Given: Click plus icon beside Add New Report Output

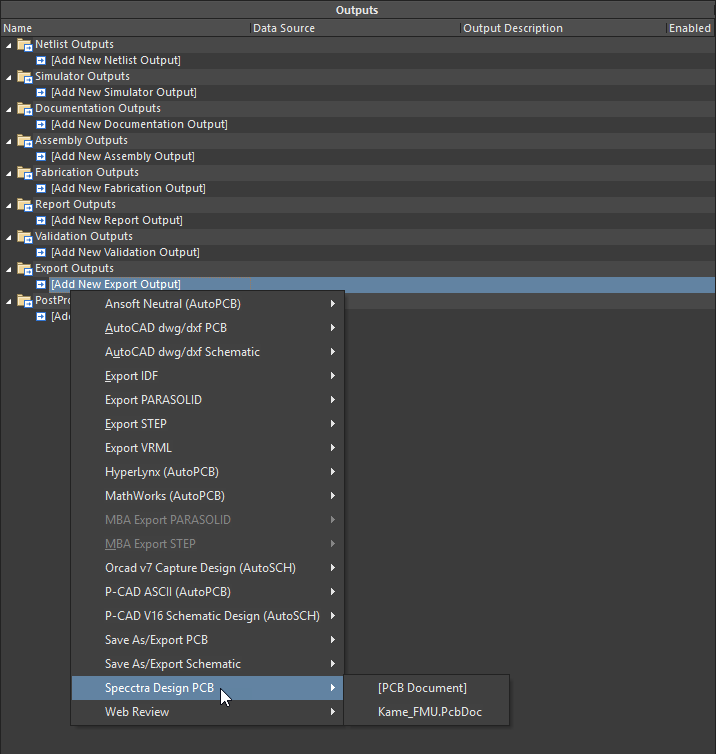Looking at the screenshot, I should pos(41,221).
